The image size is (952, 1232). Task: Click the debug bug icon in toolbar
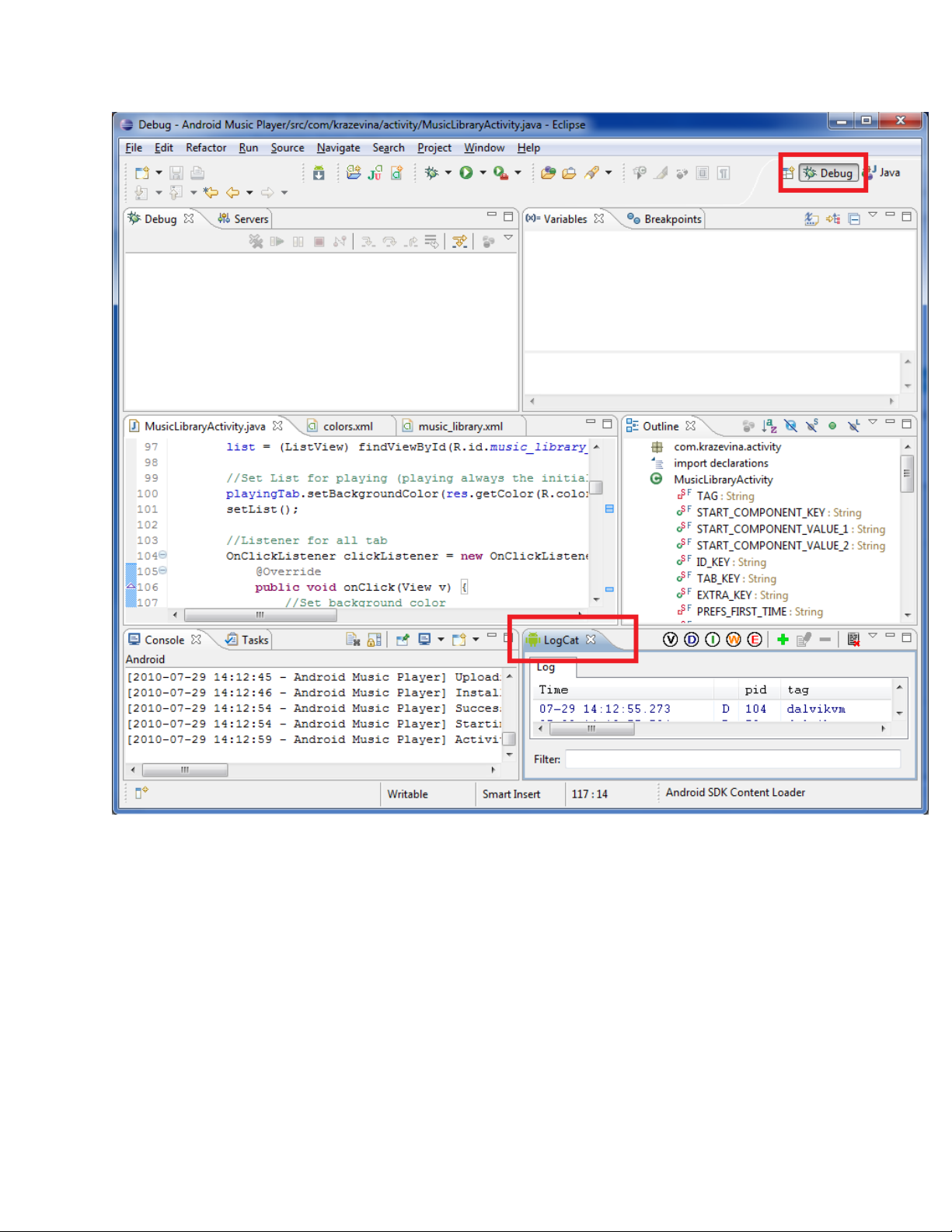(432, 173)
